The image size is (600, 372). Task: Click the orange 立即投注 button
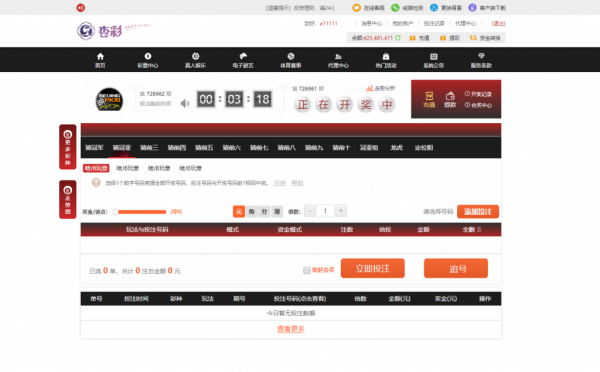click(x=373, y=268)
